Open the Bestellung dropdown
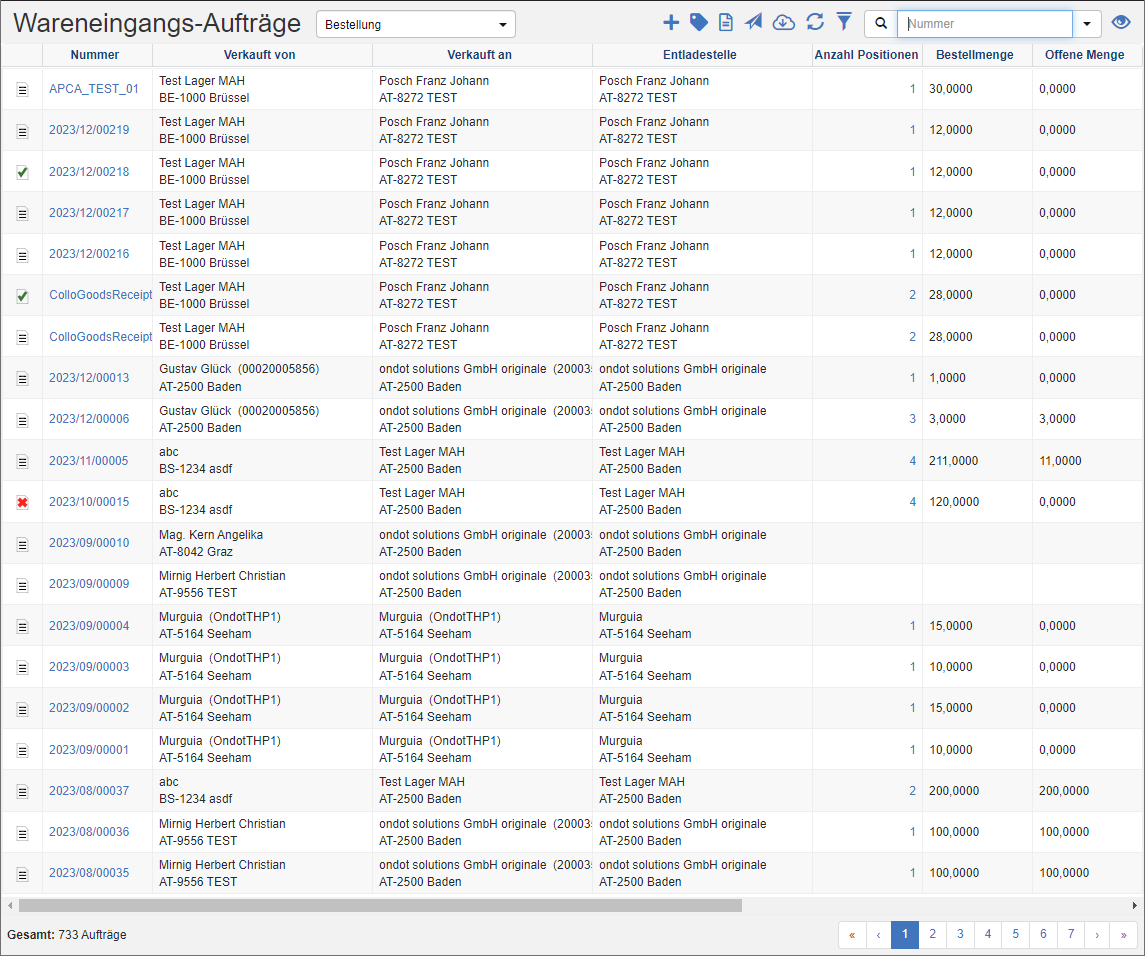This screenshot has height=956, width=1145. pyautogui.click(x=415, y=24)
